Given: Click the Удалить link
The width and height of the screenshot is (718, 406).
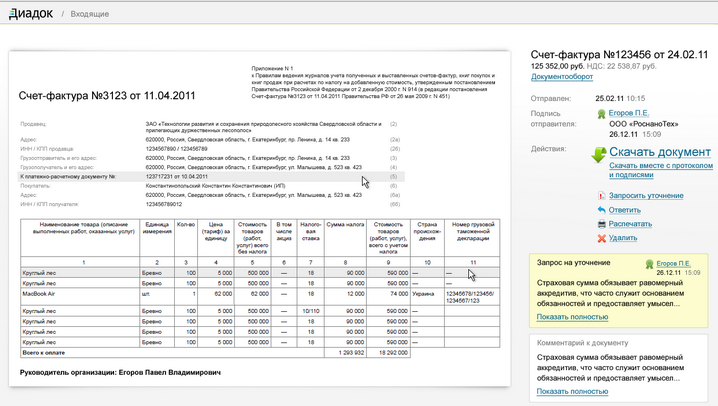Looking at the screenshot, I should pyautogui.click(x=622, y=238).
